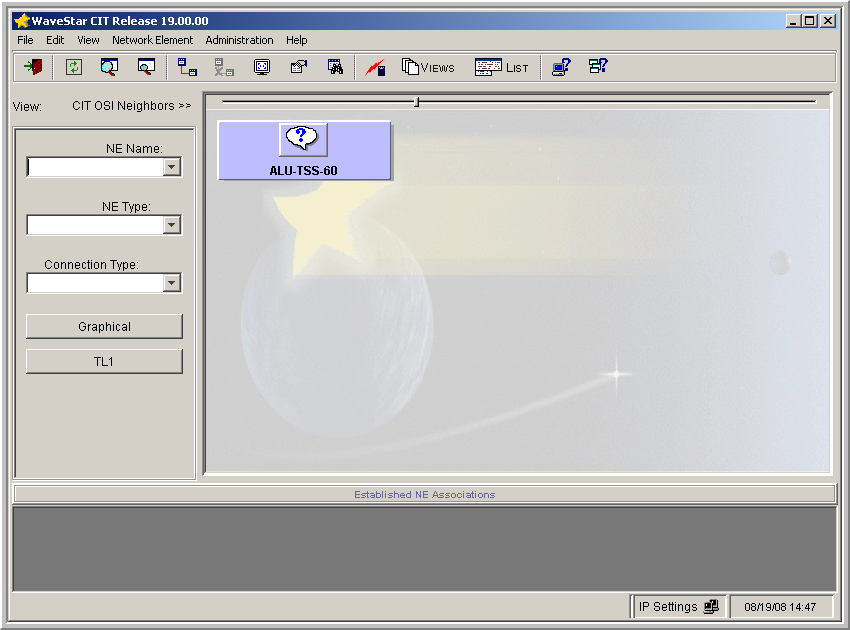
Task: Click CIT OSI Neighbors >> view selector
Action: click(x=132, y=106)
